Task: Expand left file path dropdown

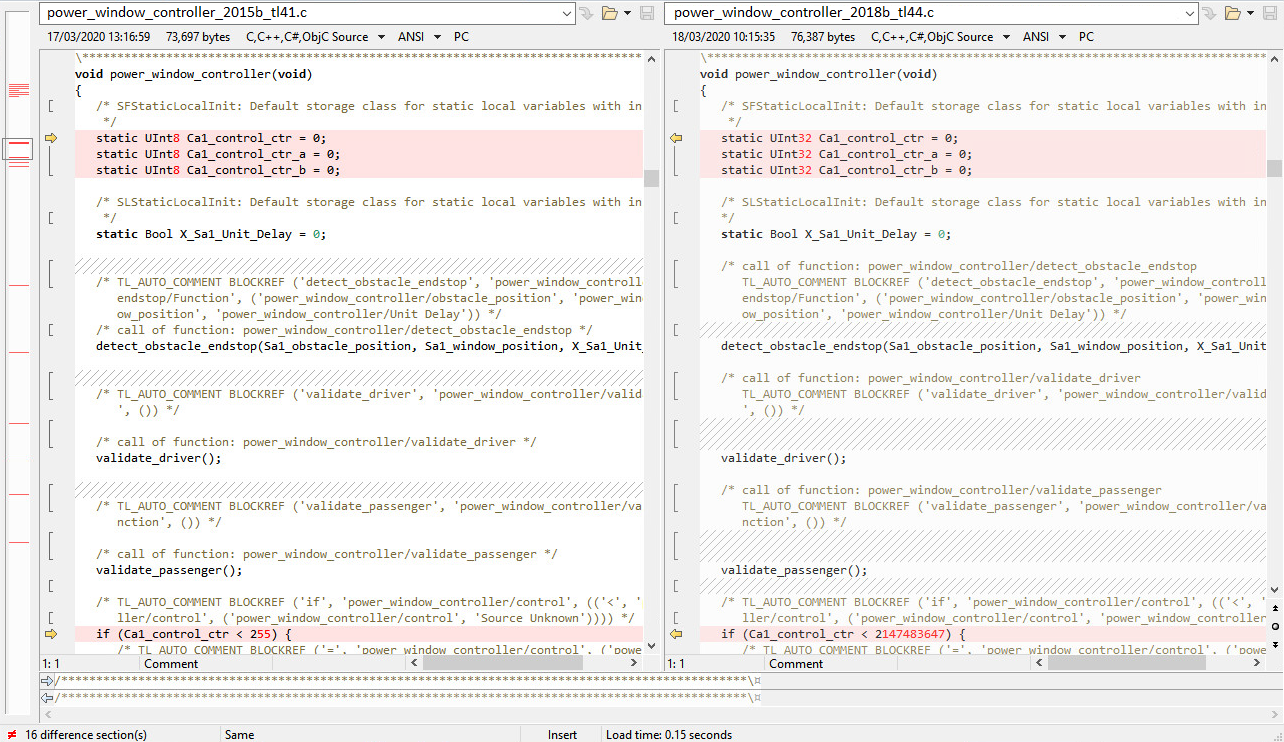Action: point(567,13)
